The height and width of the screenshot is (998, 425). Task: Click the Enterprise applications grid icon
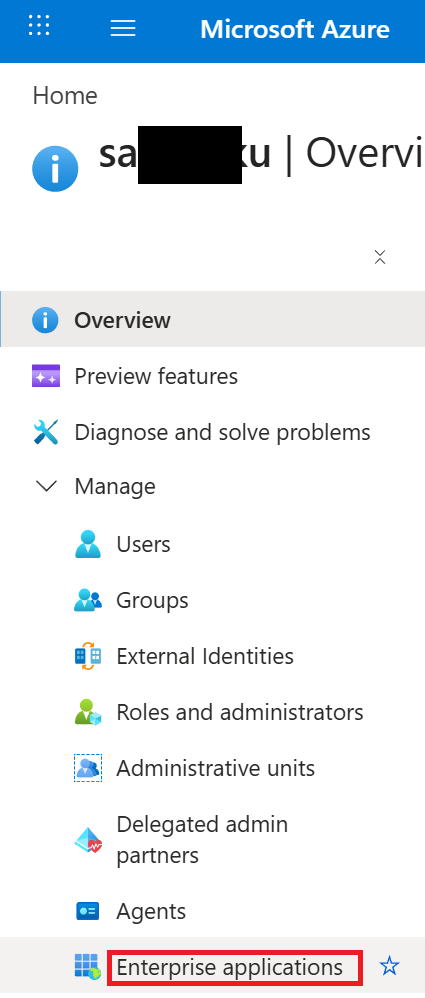88,967
